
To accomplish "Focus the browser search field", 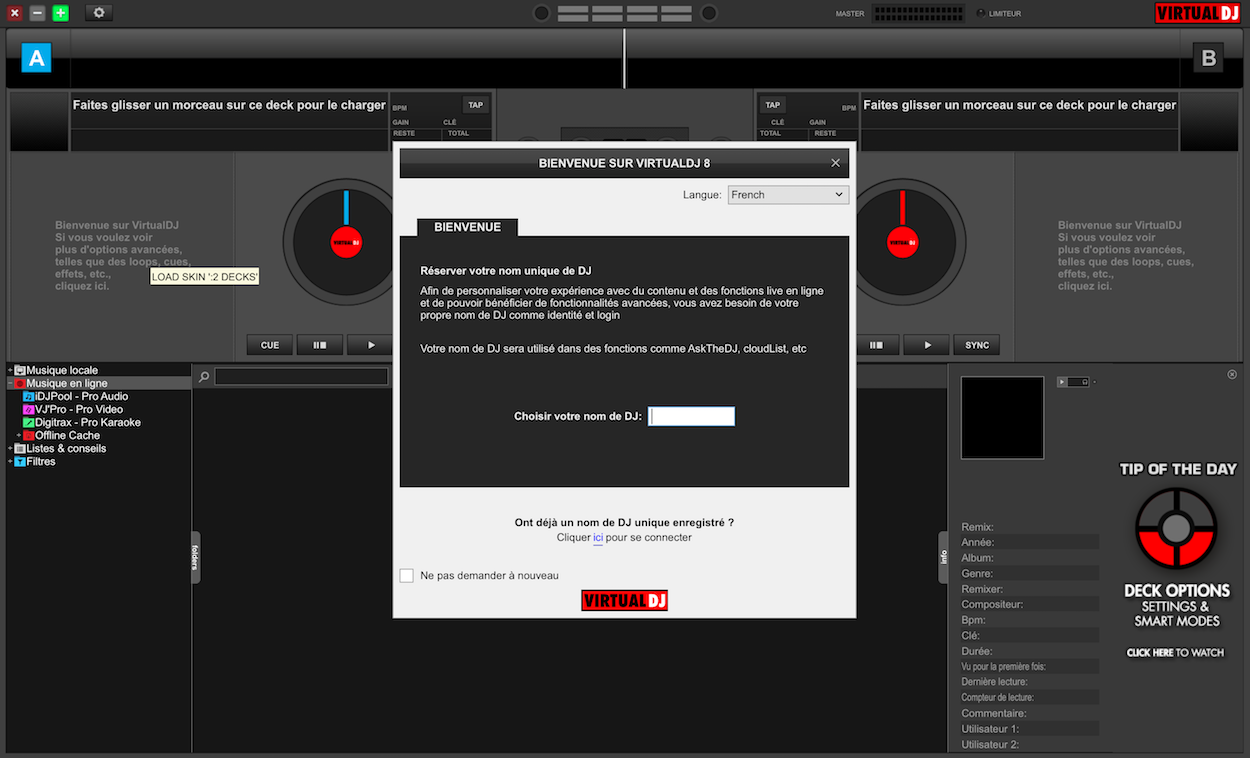I will click(301, 377).
